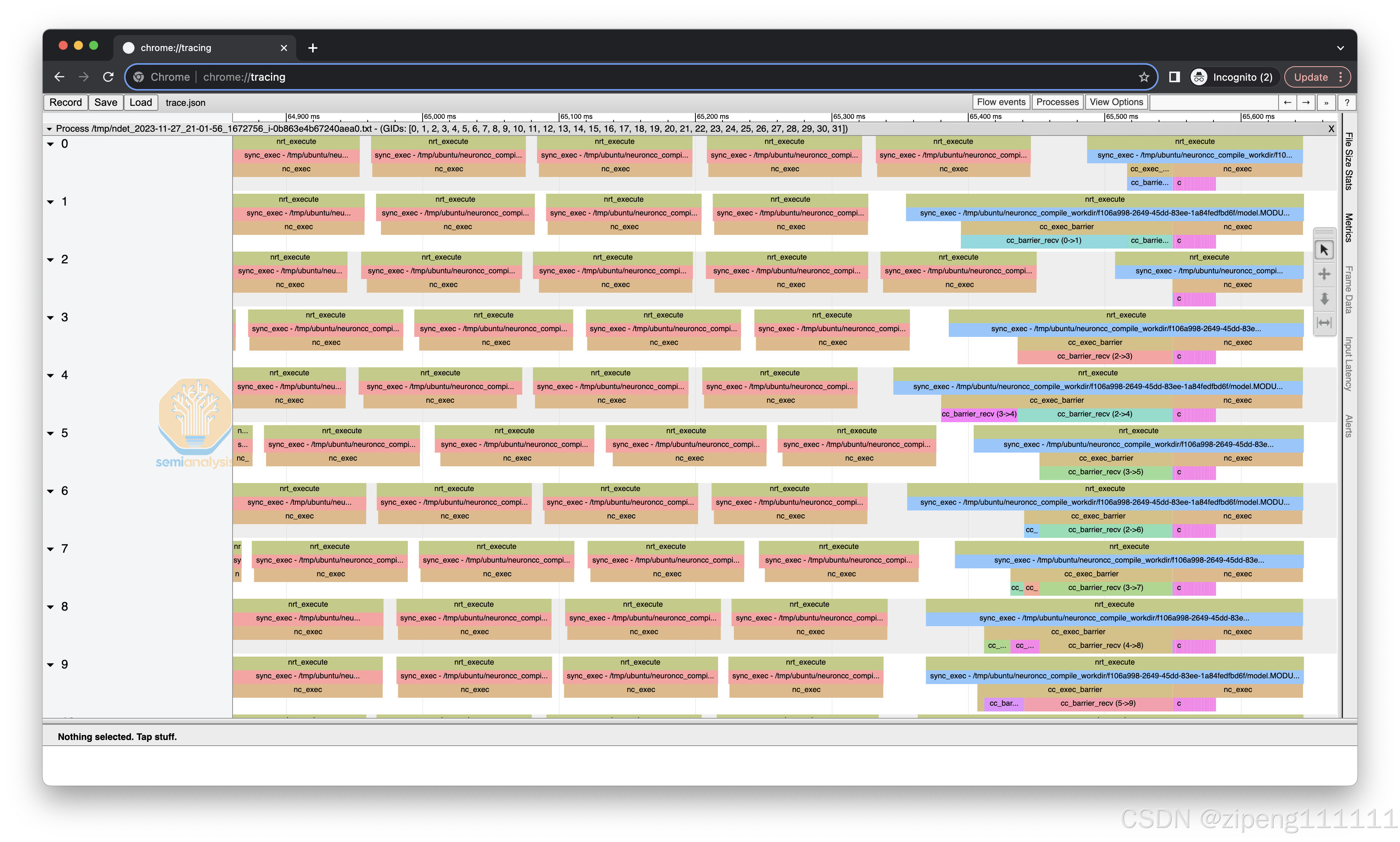The height and width of the screenshot is (842, 1400).
Task: Close the process track with X
Action: (x=1331, y=129)
